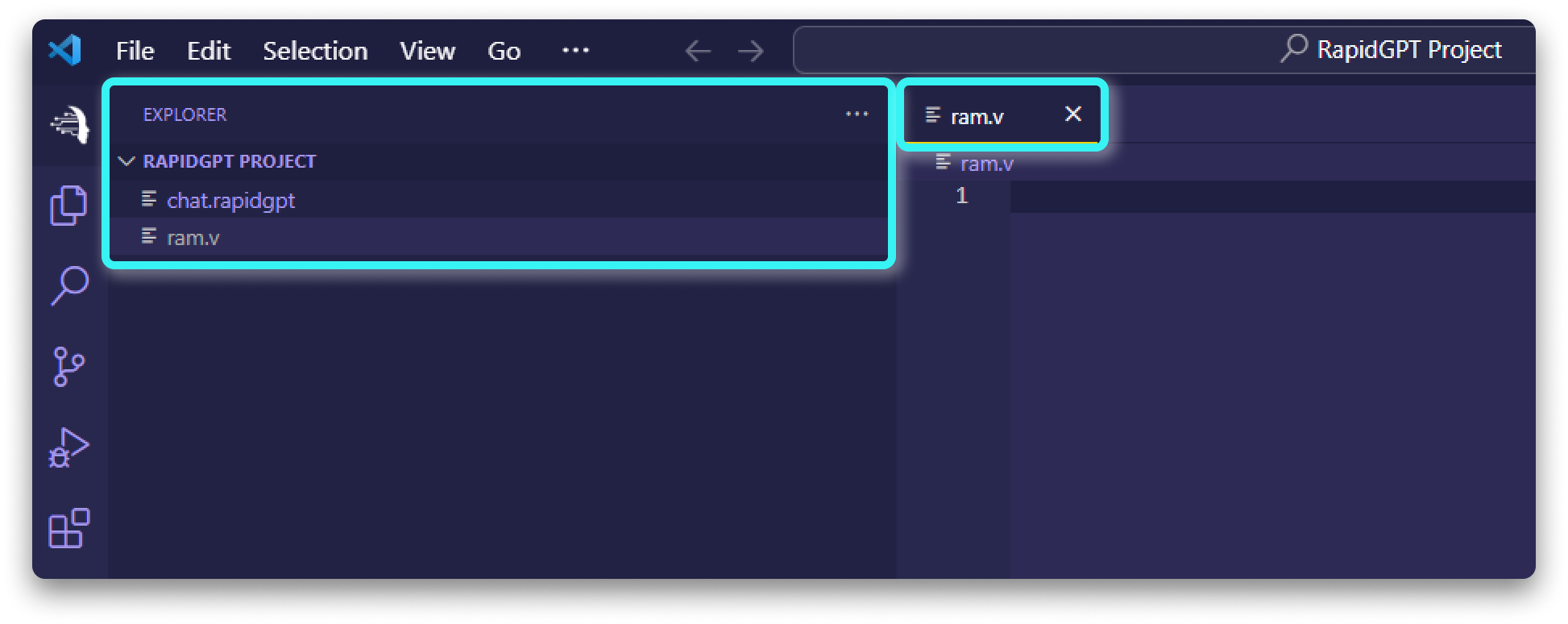Open Edit menu
This screenshot has height=624, width=1568.
point(209,51)
